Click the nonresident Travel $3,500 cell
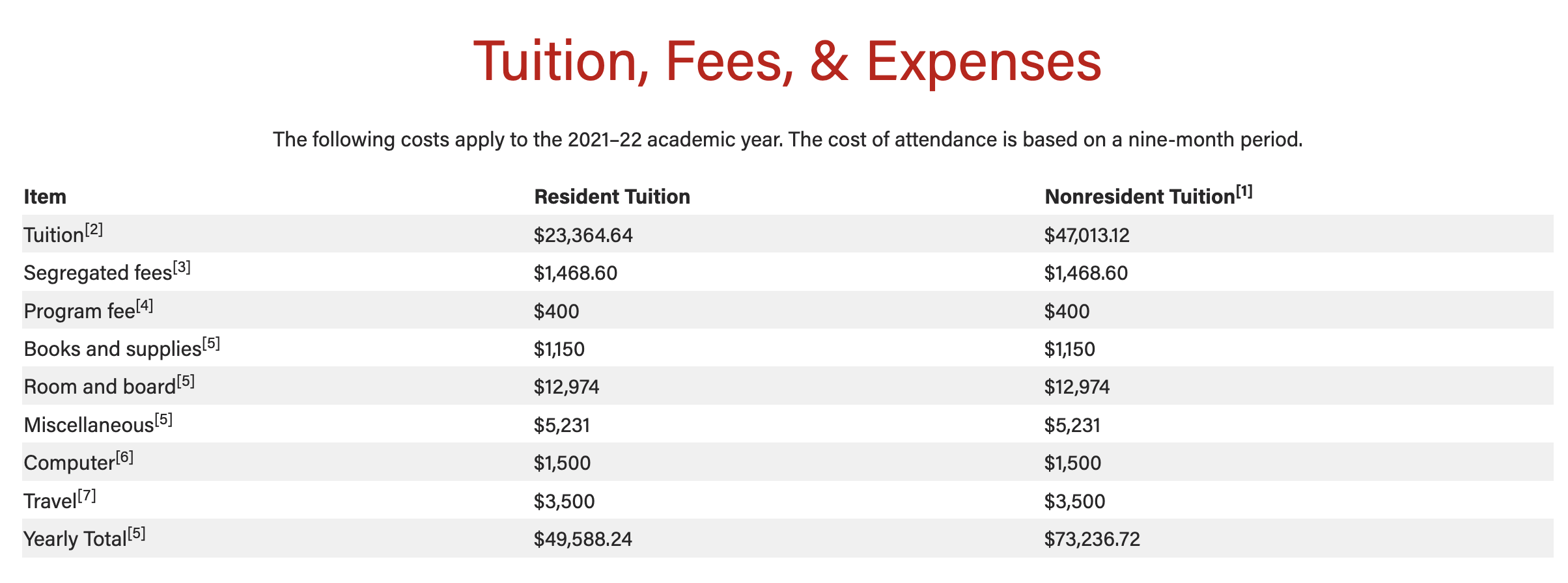 point(1074,502)
